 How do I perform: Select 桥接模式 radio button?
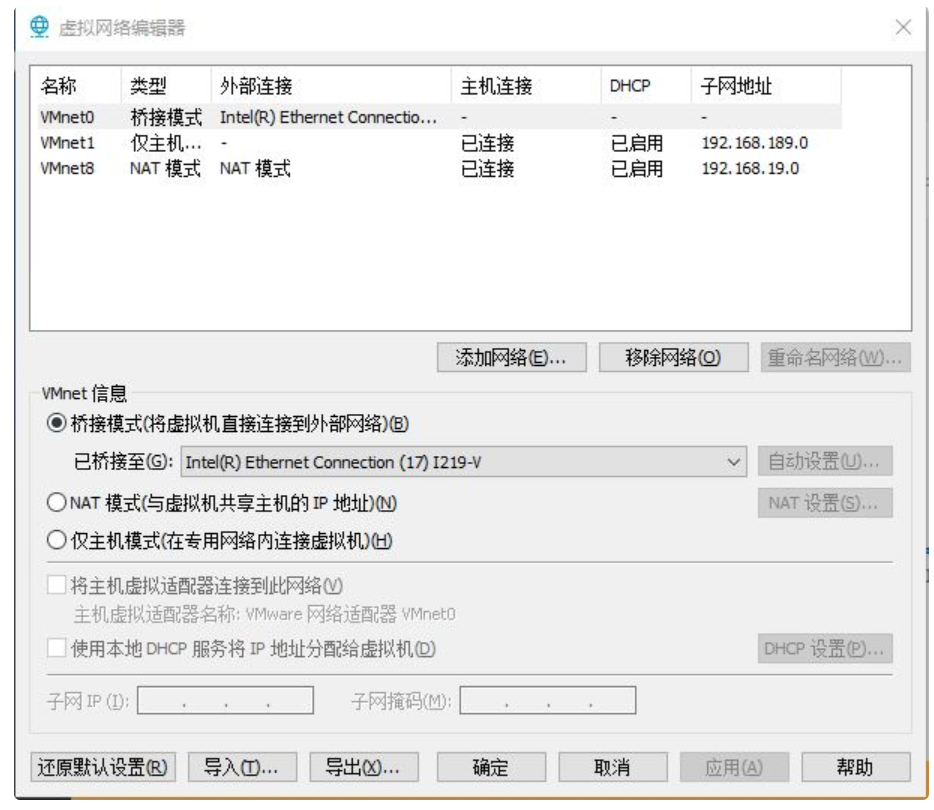tap(57, 423)
